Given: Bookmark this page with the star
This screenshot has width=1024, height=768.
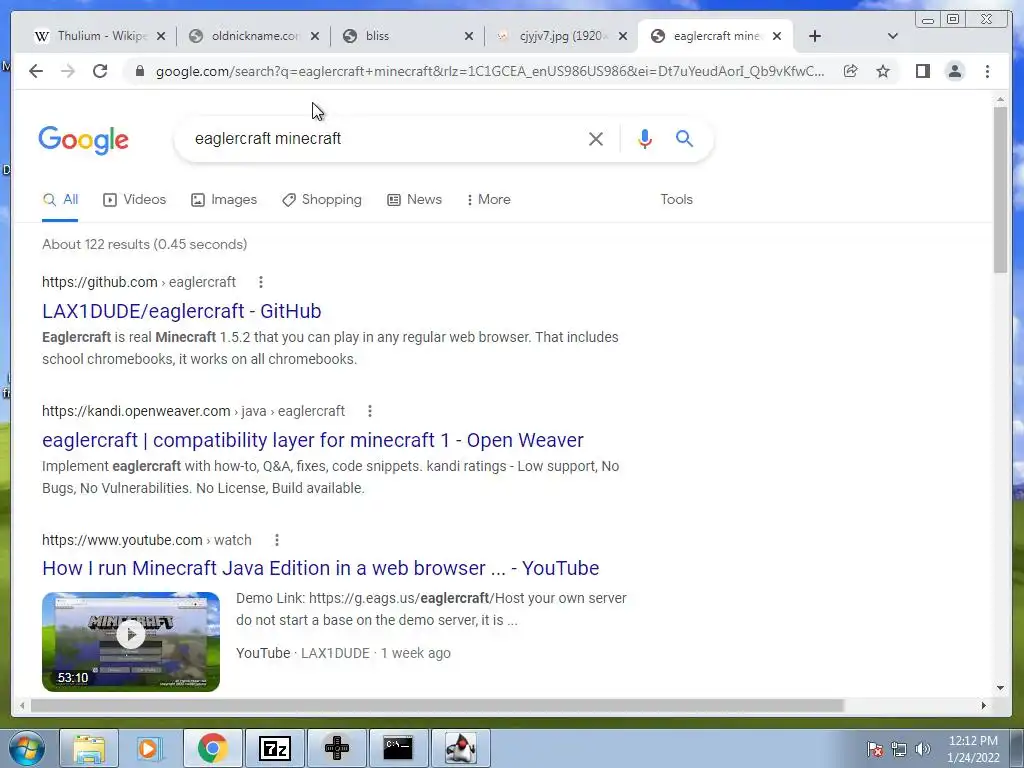Looking at the screenshot, I should (x=883, y=71).
